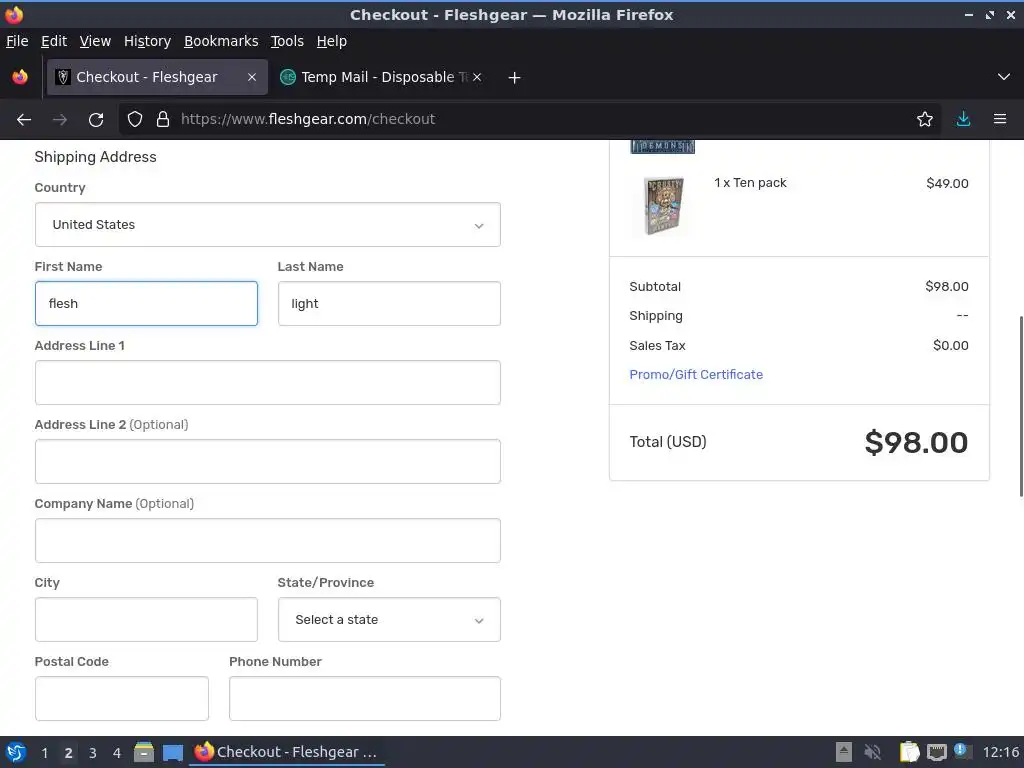Click the Last Name field

click(389, 304)
